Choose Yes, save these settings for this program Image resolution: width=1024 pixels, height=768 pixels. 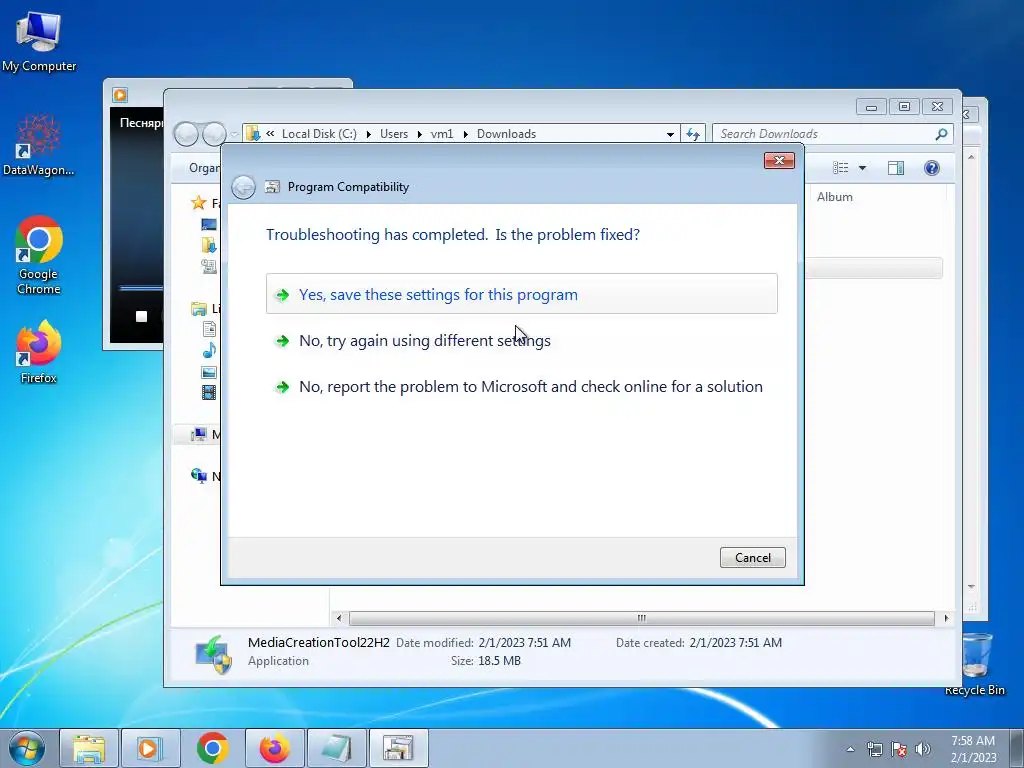(x=521, y=294)
